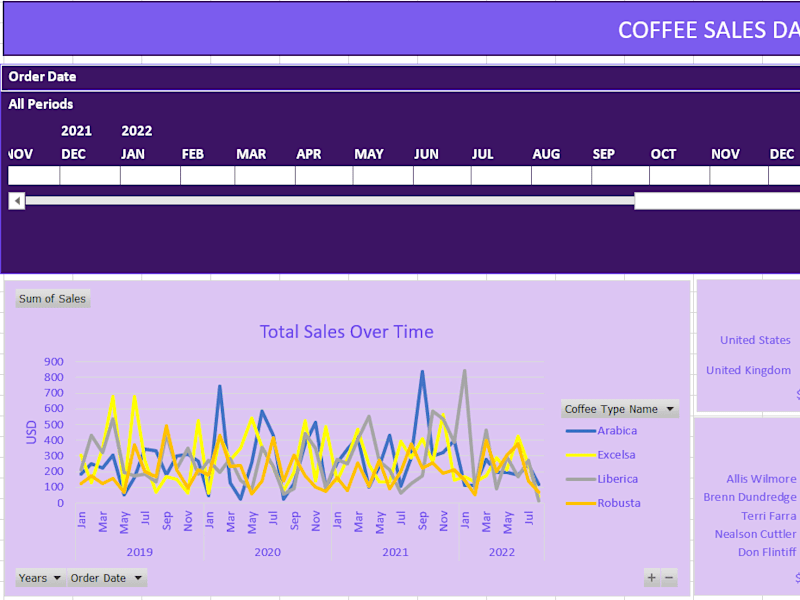The width and height of the screenshot is (800, 600).
Task: Click the Total Sales Over Time chart title
Action: pyautogui.click(x=346, y=332)
